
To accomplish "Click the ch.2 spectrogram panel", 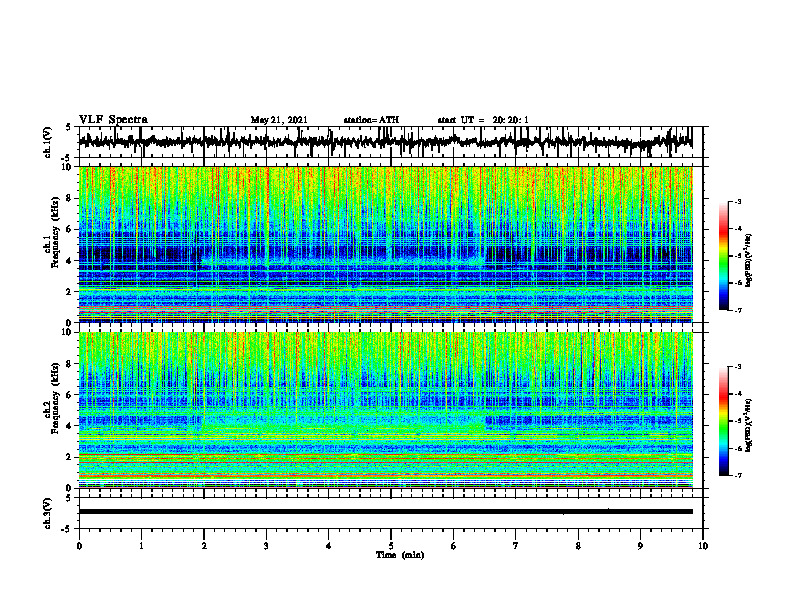I will (385, 410).
